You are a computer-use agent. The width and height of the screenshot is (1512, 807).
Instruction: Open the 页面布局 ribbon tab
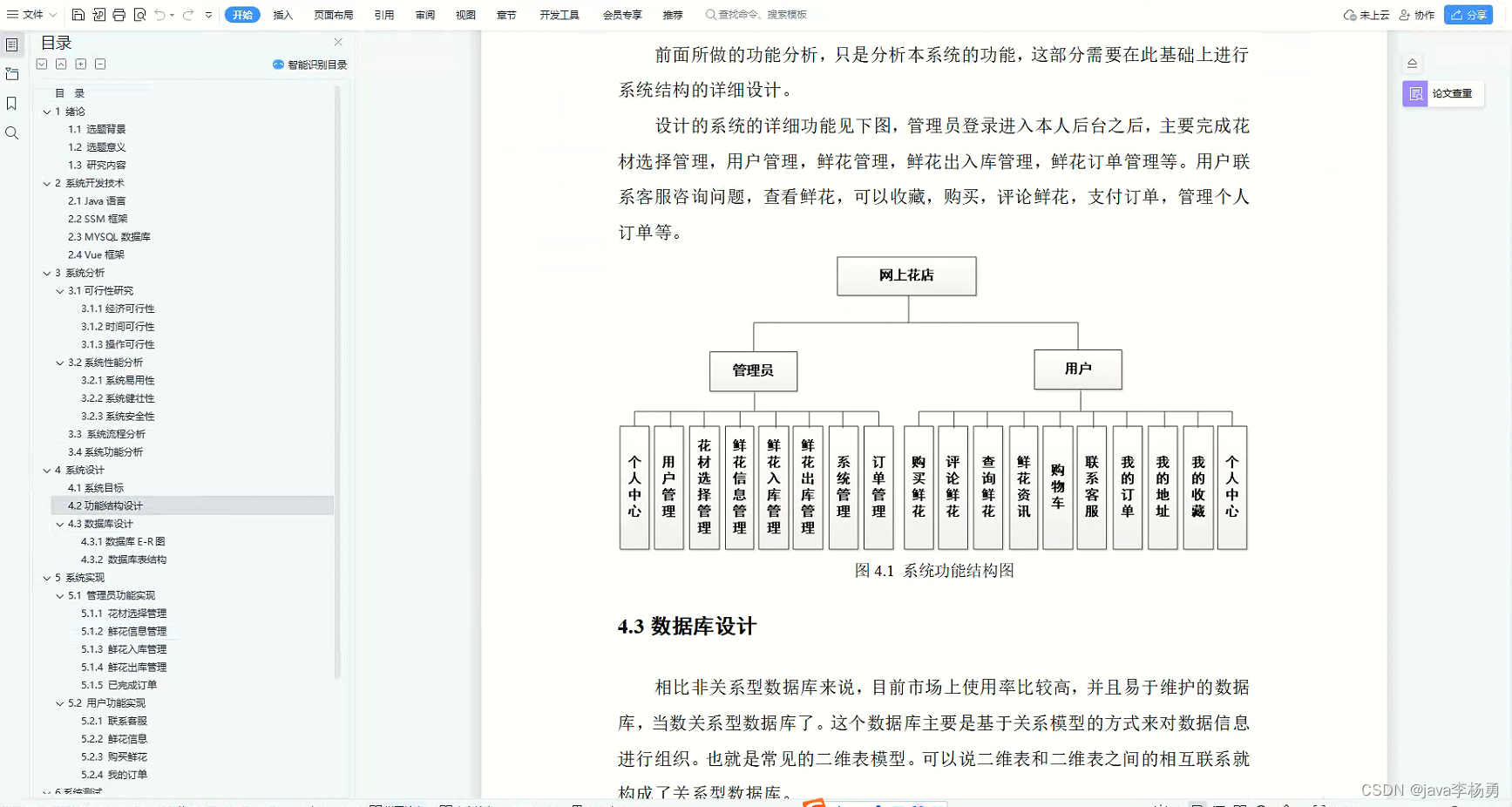click(x=333, y=15)
